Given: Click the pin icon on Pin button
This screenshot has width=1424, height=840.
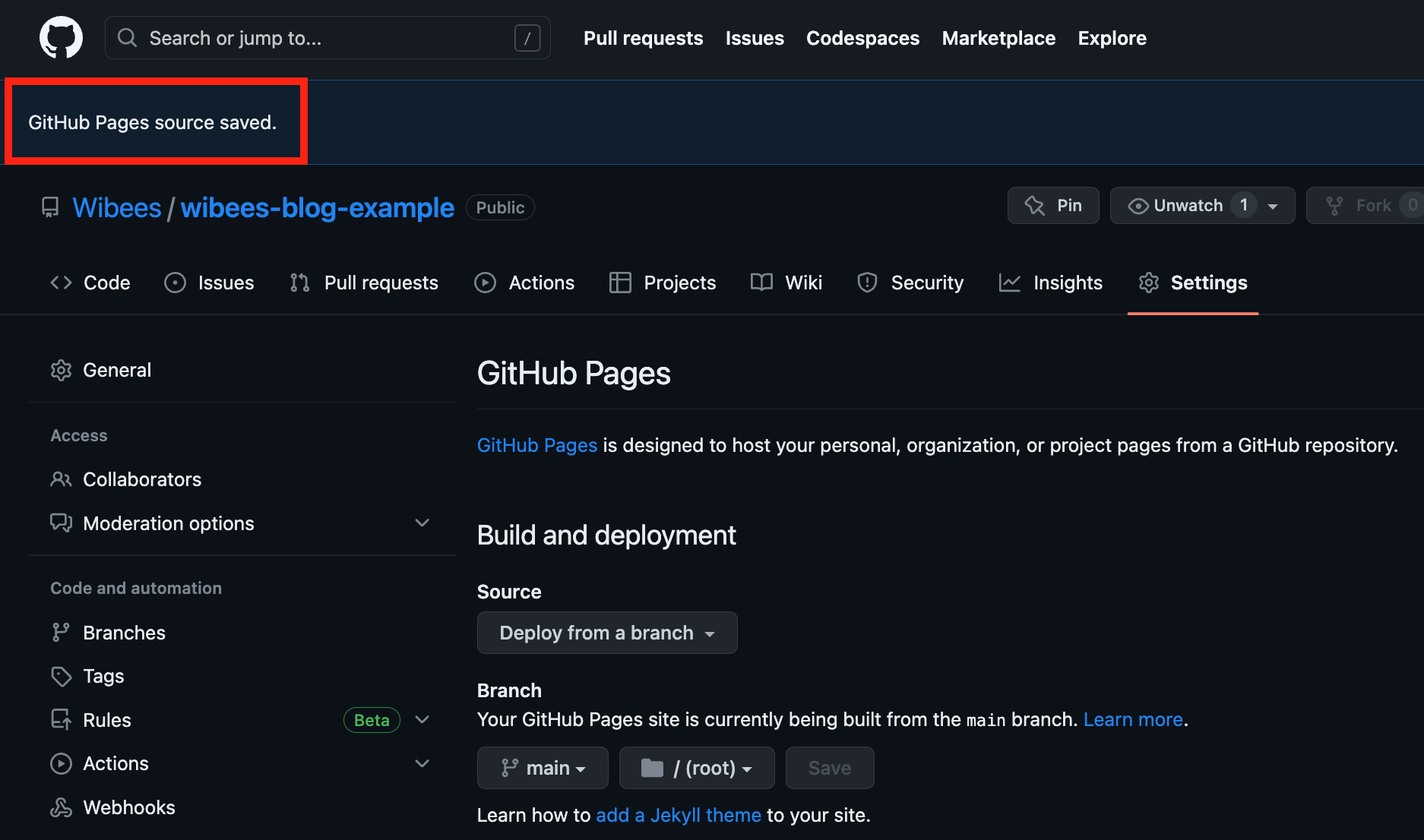Looking at the screenshot, I should tap(1034, 206).
